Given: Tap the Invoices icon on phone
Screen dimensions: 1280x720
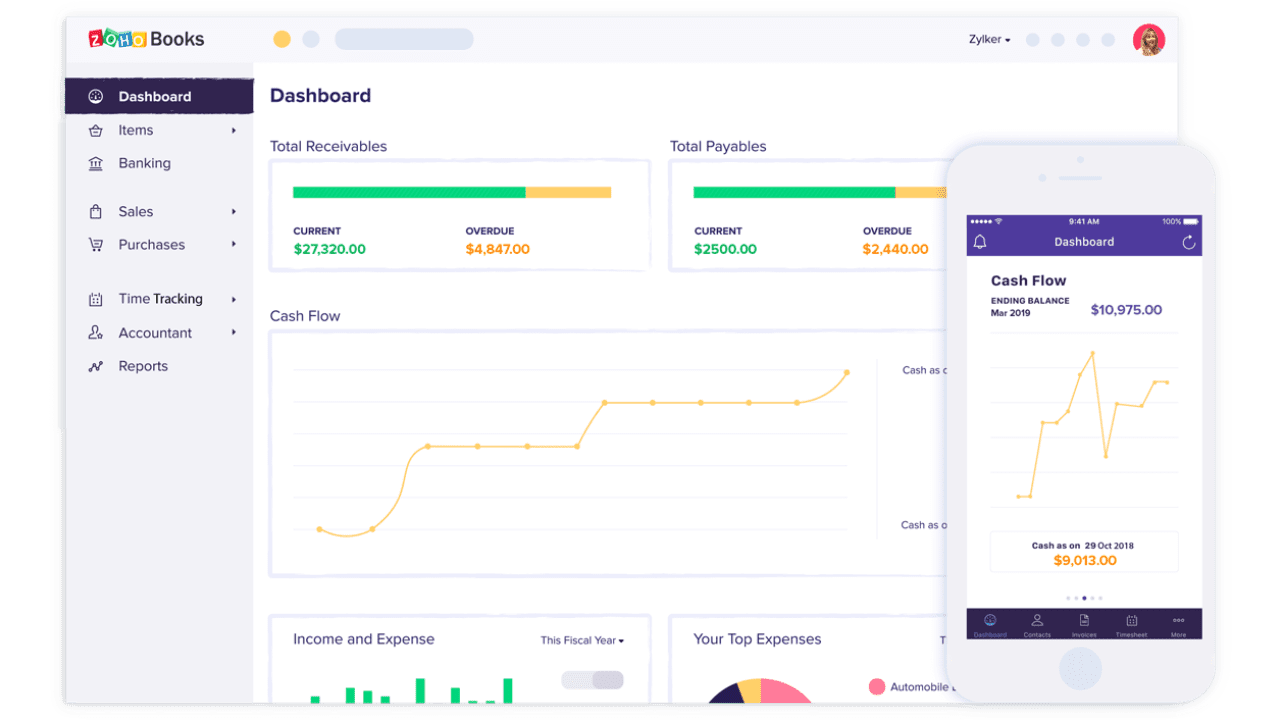Looking at the screenshot, I should pyautogui.click(x=1084, y=621).
